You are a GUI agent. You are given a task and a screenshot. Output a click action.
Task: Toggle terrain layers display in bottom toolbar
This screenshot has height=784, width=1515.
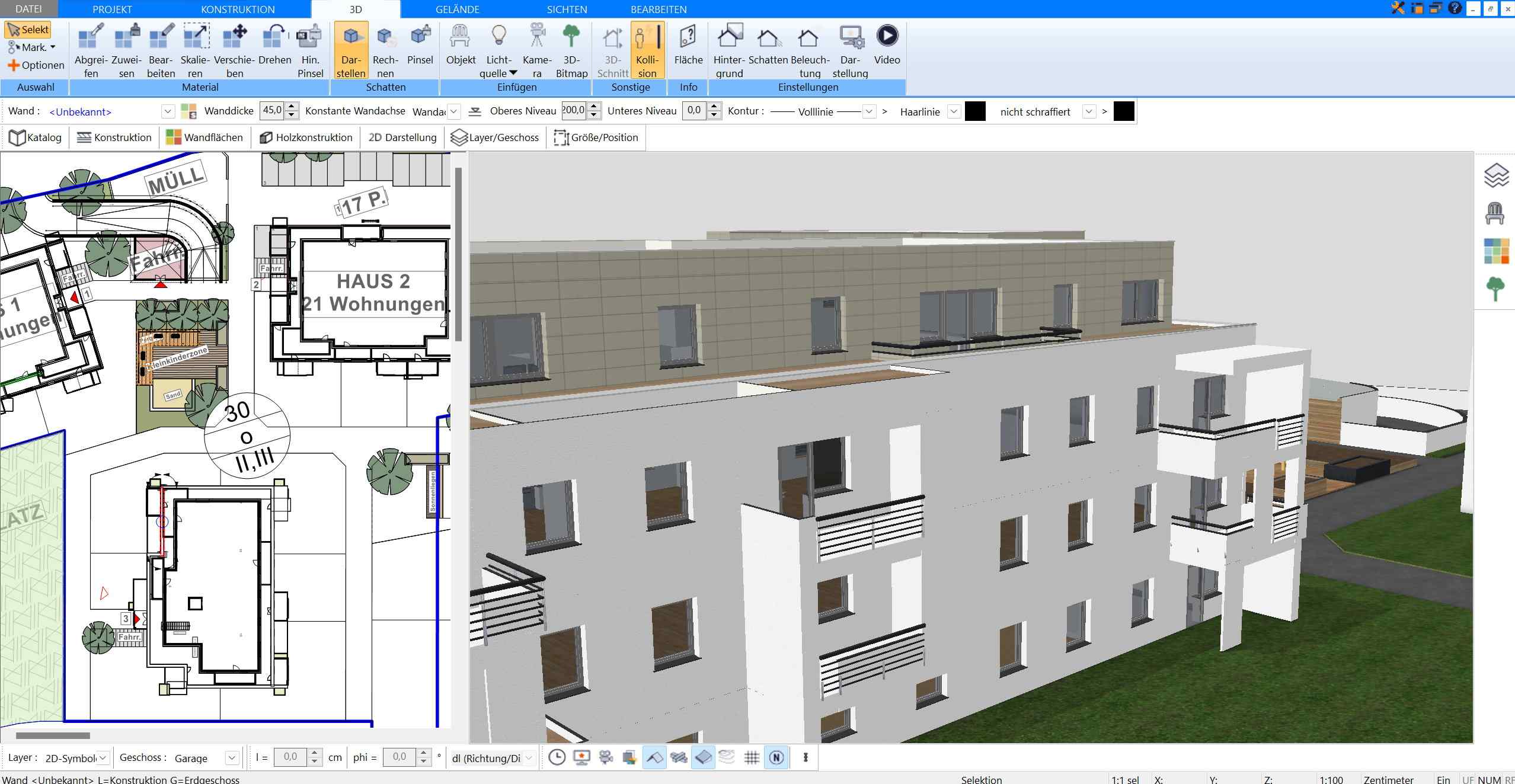point(727,757)
